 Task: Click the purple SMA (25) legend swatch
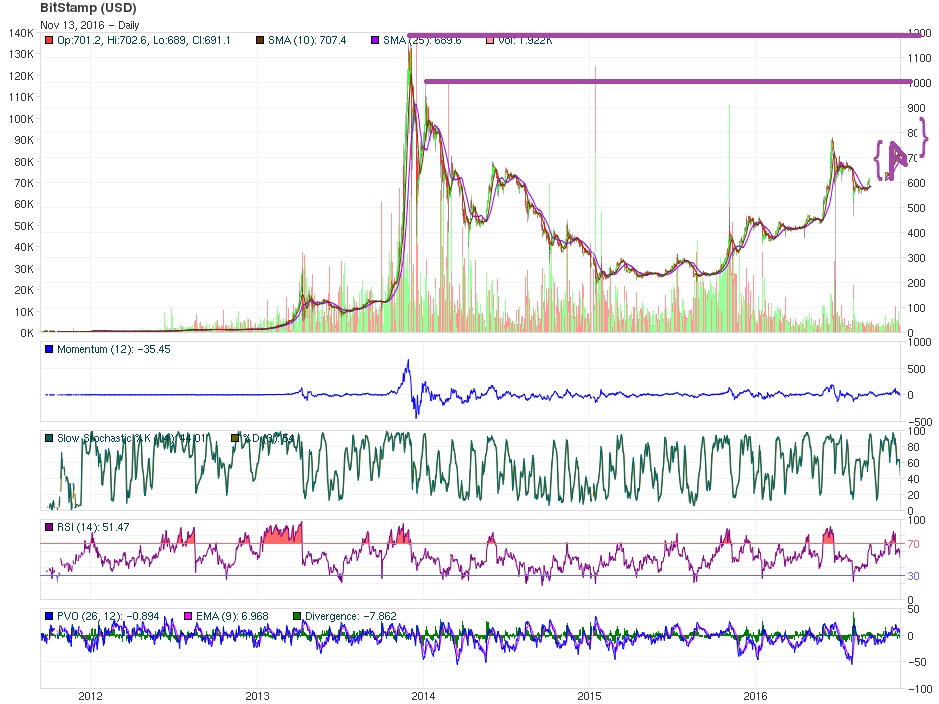[375, 41]
